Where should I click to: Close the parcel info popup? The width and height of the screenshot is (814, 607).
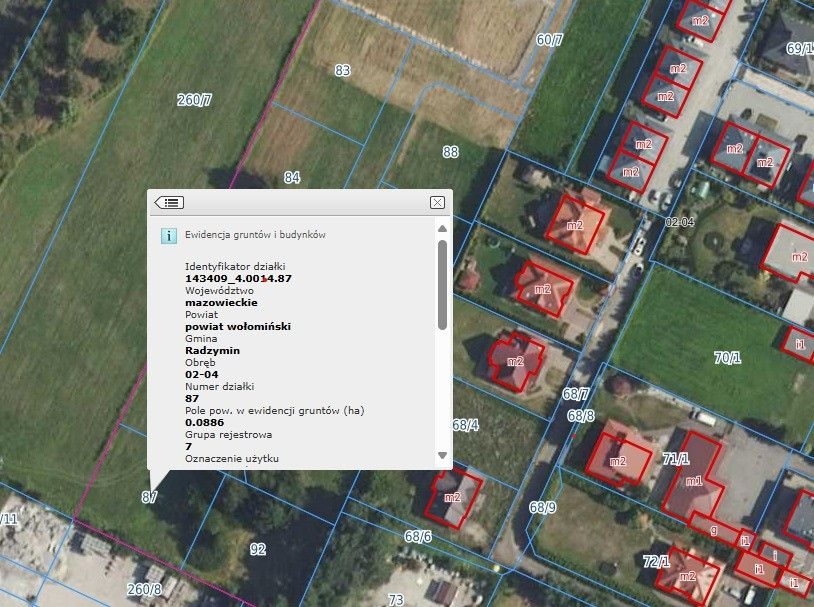[x=437, y=203]
